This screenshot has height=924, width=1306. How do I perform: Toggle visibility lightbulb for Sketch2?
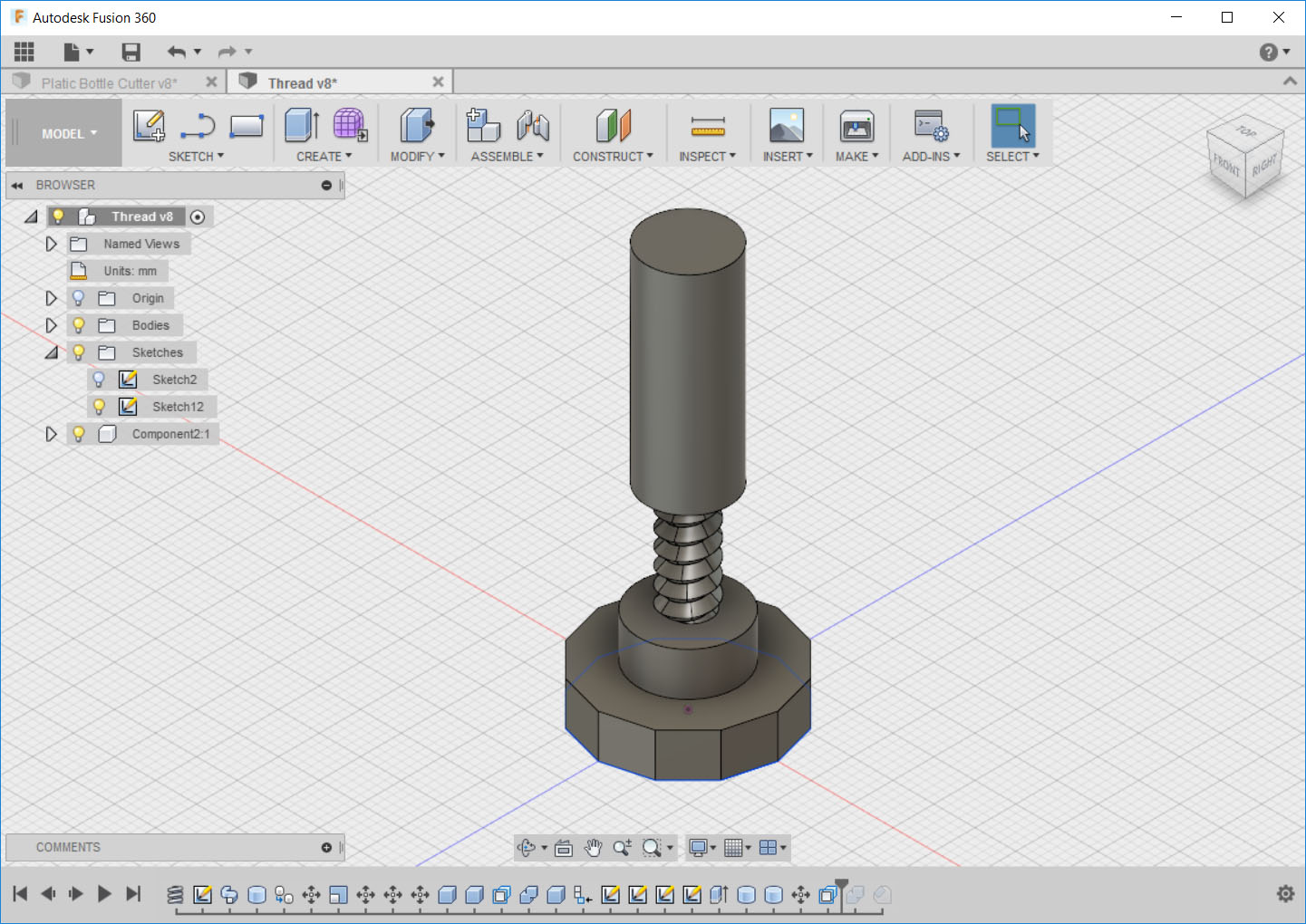coord(100,380)
